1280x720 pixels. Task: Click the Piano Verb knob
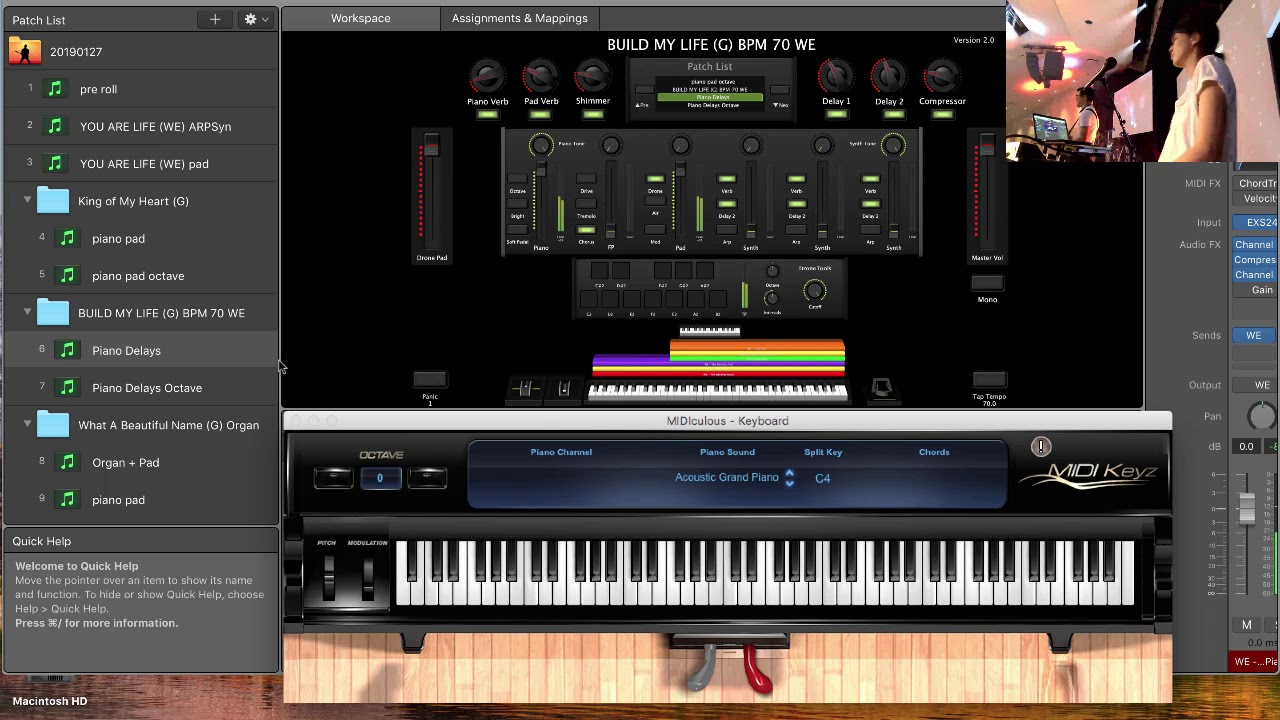tap(487, 77)
